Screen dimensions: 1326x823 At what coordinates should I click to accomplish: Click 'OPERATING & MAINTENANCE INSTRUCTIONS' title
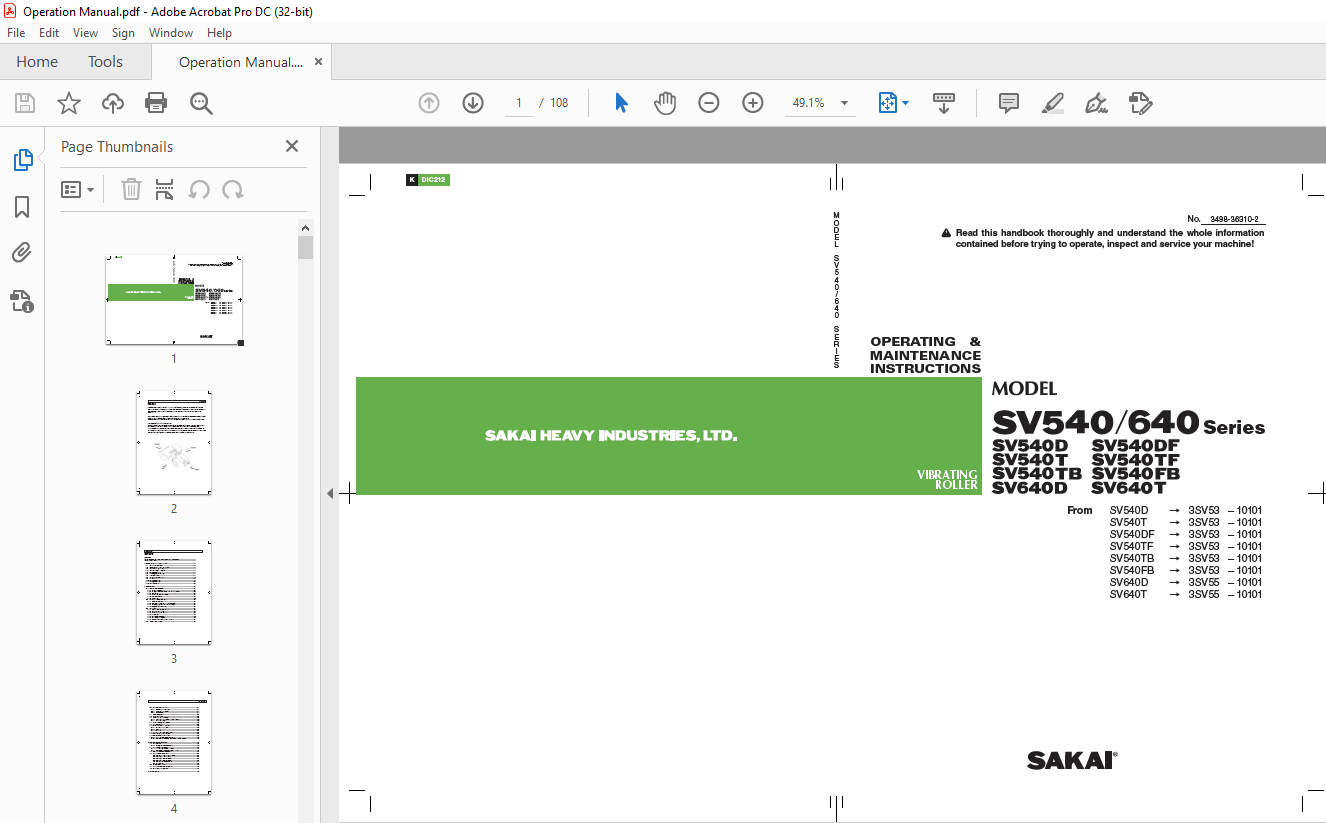[x=925, y=355]
